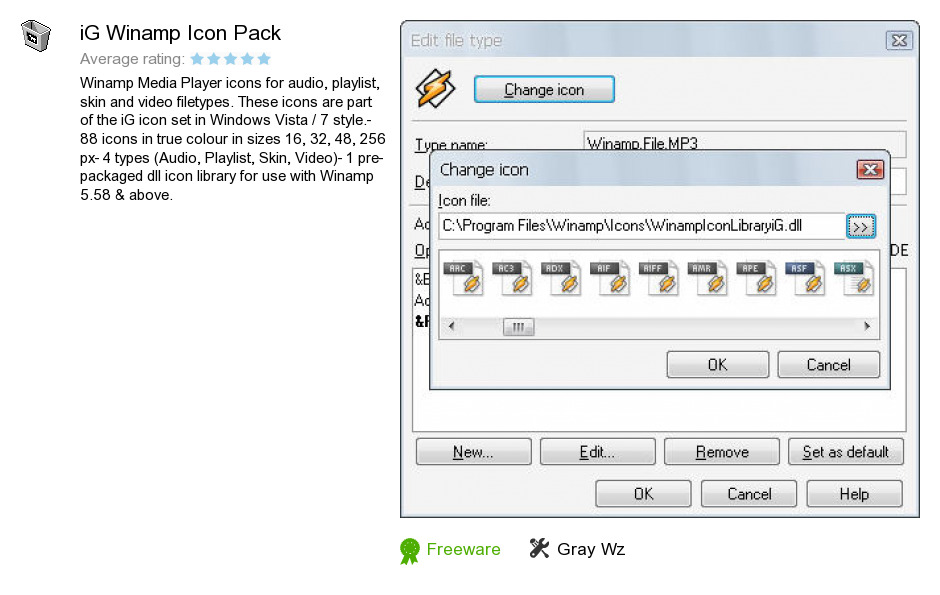Image resolution: width=940 pixels, height=595 pixels.
Task: Select the ADX file type icon
Action: coord(561,278)
